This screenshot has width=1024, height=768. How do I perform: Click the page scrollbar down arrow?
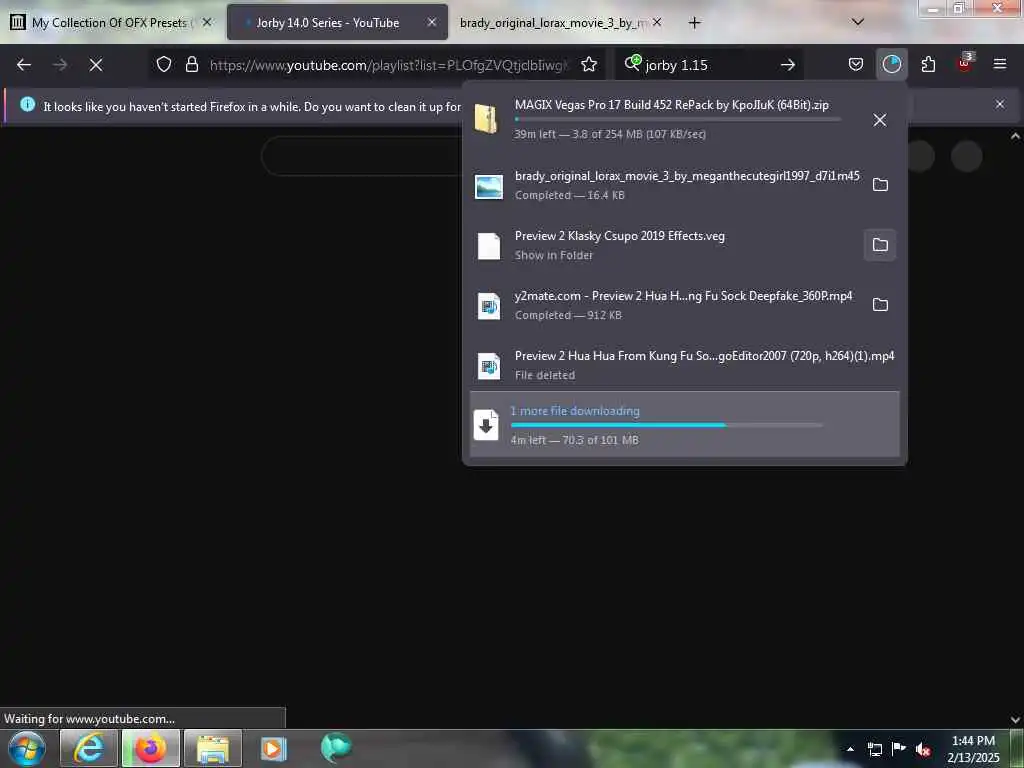[x=1016, y=720]
